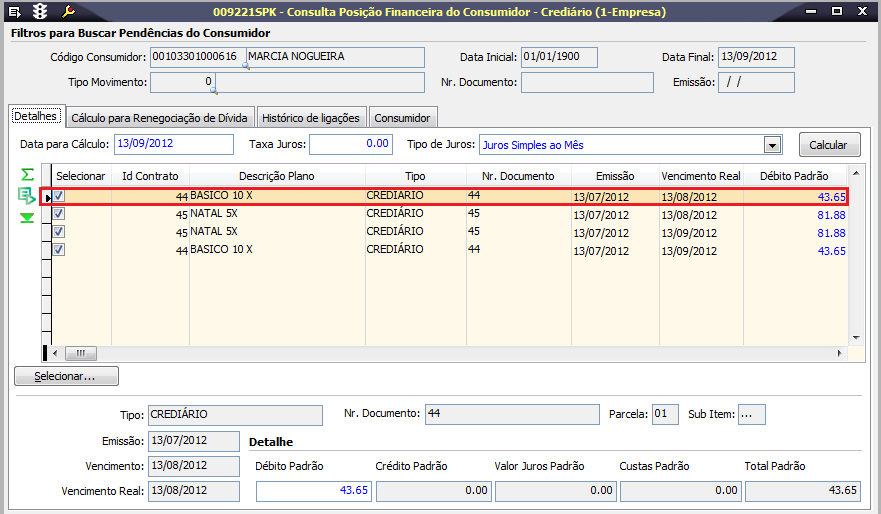Screen dimensions: 881x514
Task: Maximize the Consulta Posição Financeira window
Action: pos(837,11)
